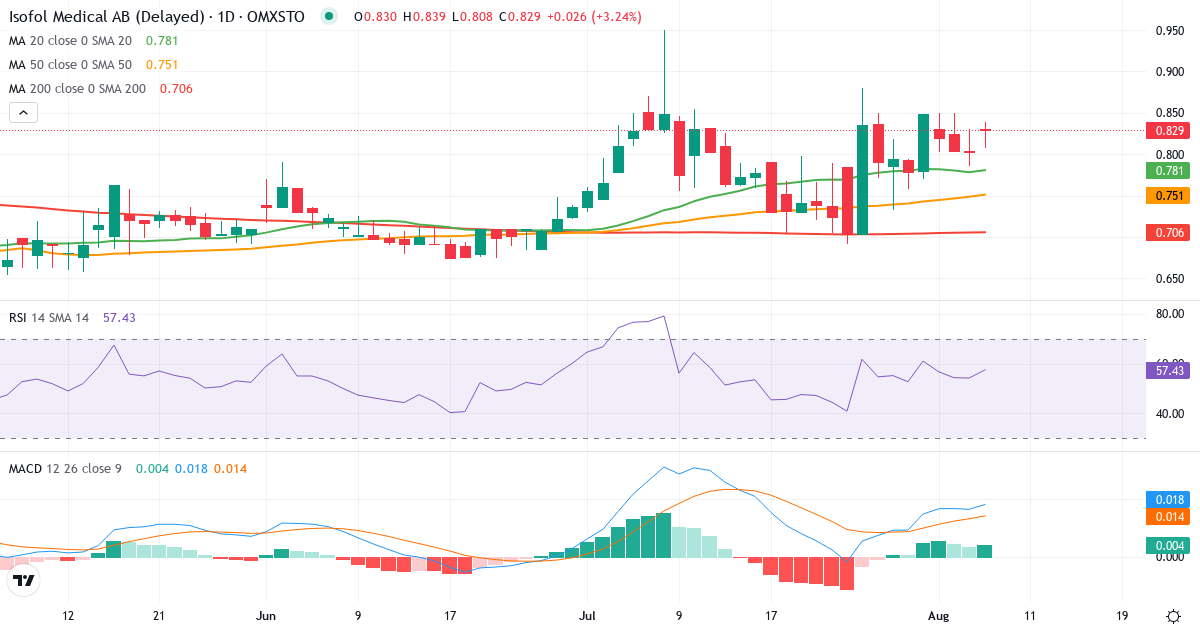Click the 57.43 RSI axis label
Screen dimensions: 1200x630
pyautogui.click(x=1169, y=370)
